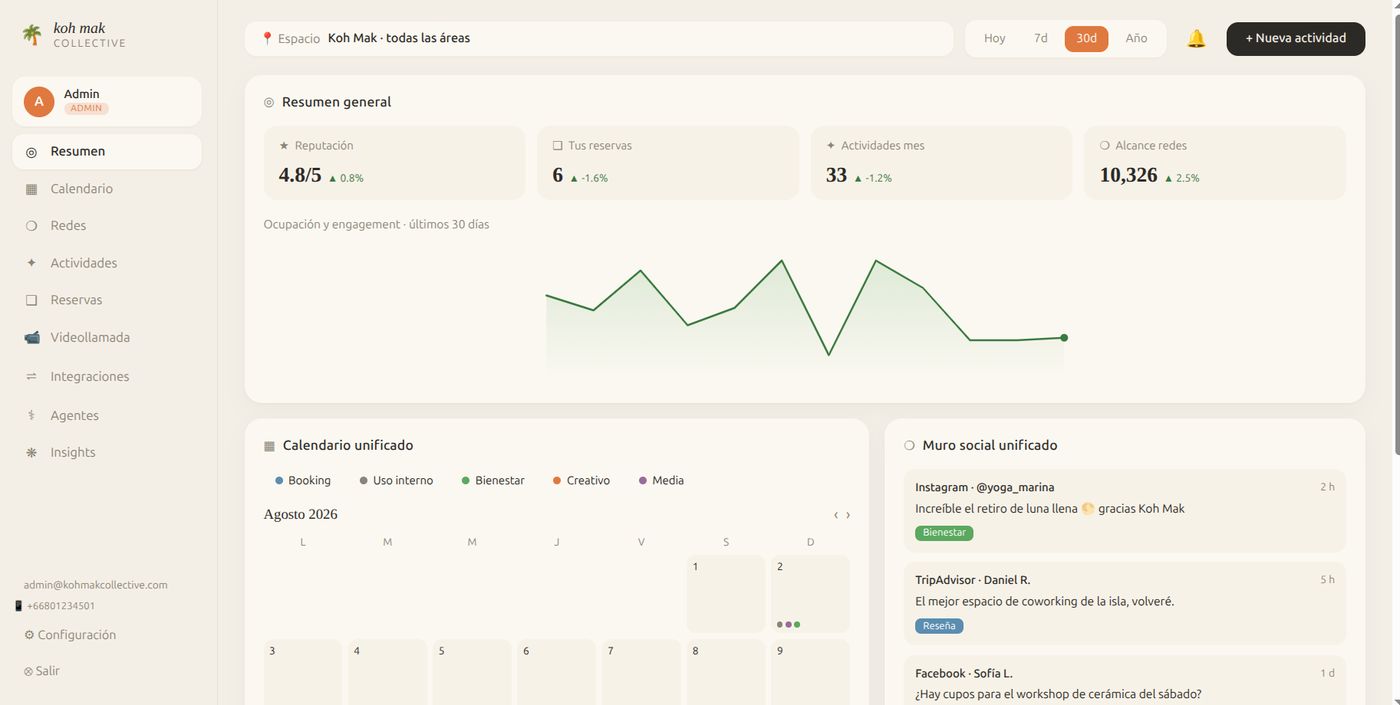
Task: Click the Calendario grid icon in sidebar
Action: [31, 189]
